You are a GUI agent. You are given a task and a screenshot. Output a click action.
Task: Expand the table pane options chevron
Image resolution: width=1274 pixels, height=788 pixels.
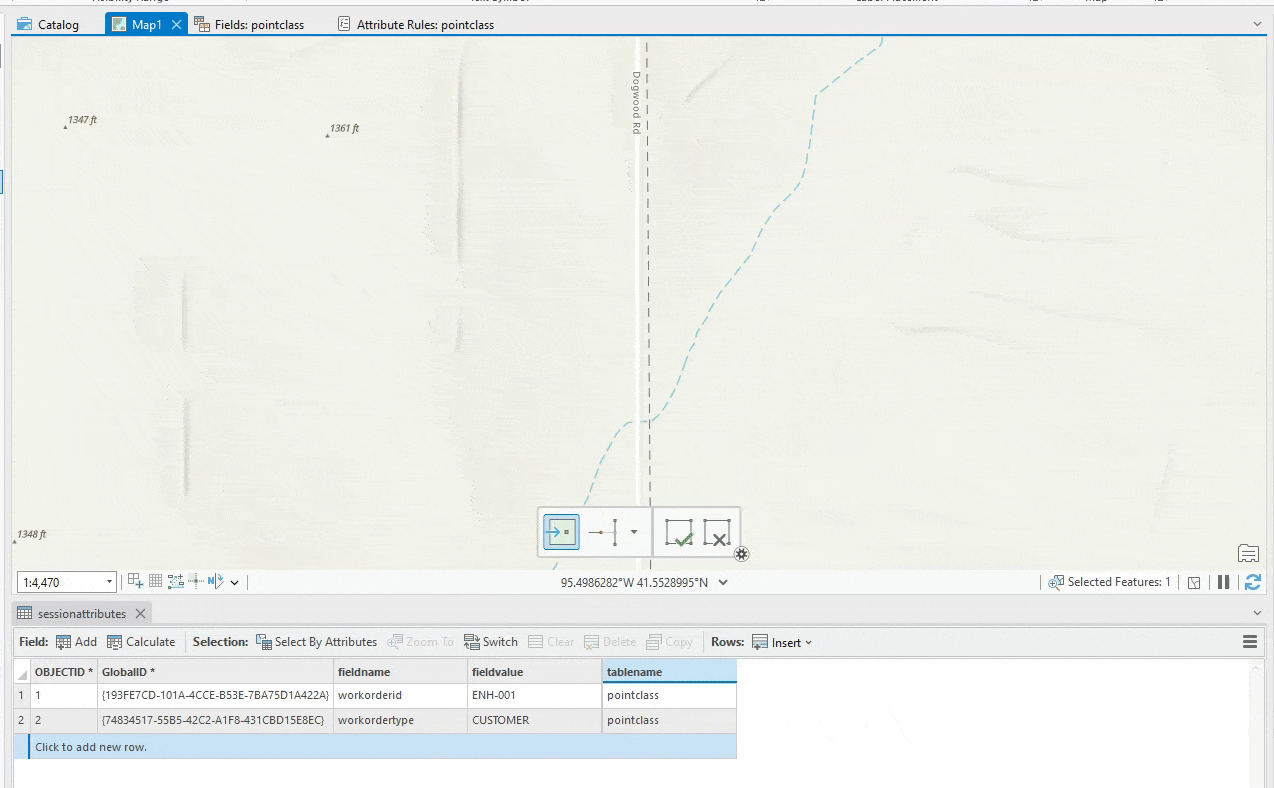(1258, 613)
